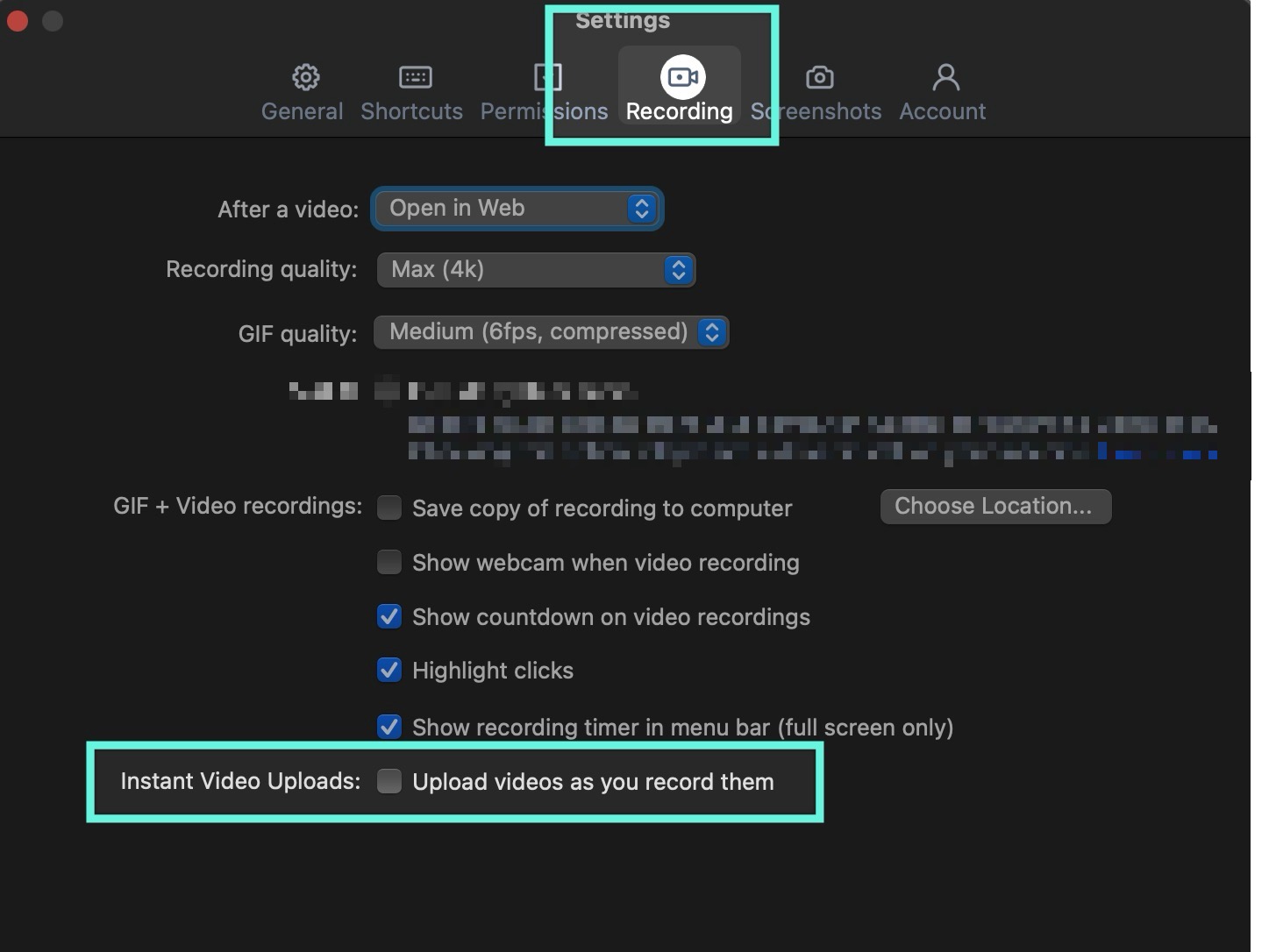Enable Upload videos as you record them
Screen dimensions: 1276x952
(389, 781)
